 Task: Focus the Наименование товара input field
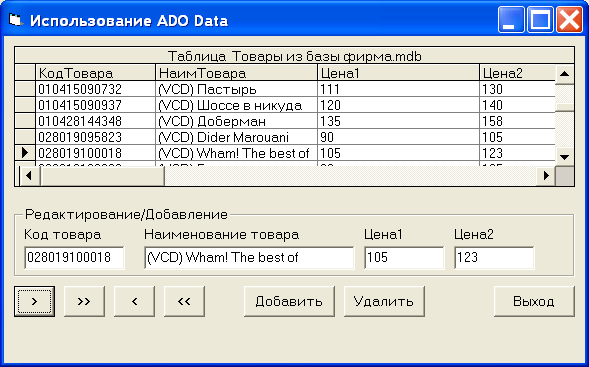coord(249,258)
